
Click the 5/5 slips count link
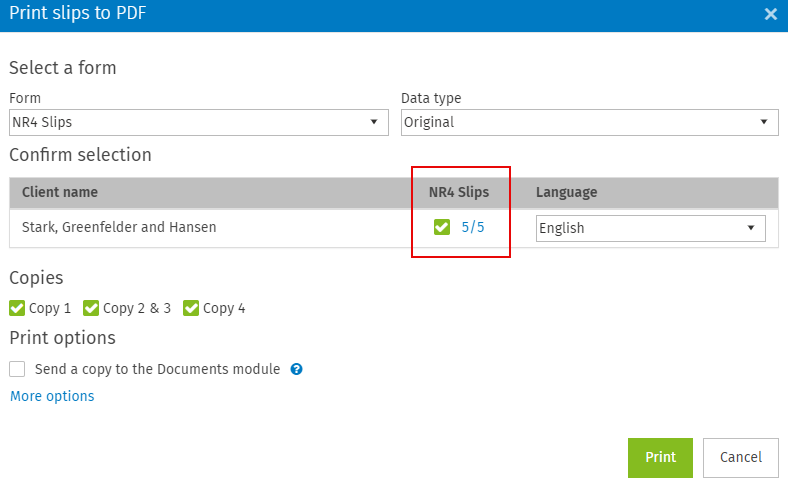[x=473, y=228]
